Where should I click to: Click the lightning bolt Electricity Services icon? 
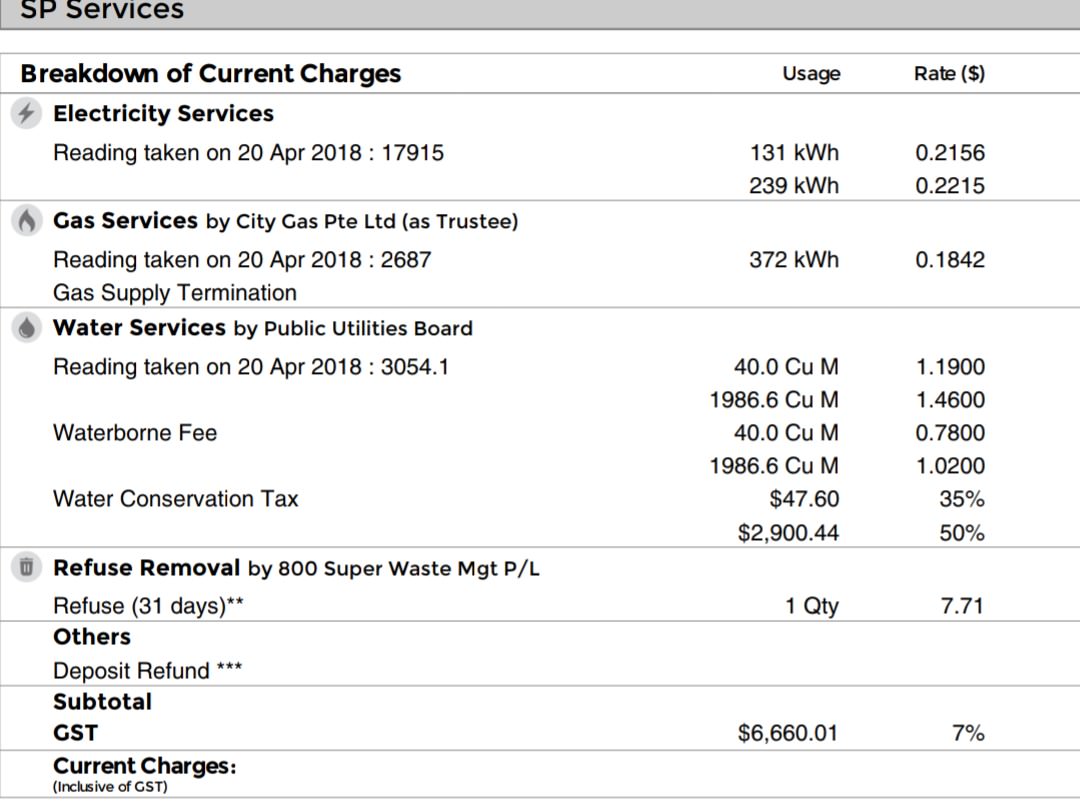point(27,113)
